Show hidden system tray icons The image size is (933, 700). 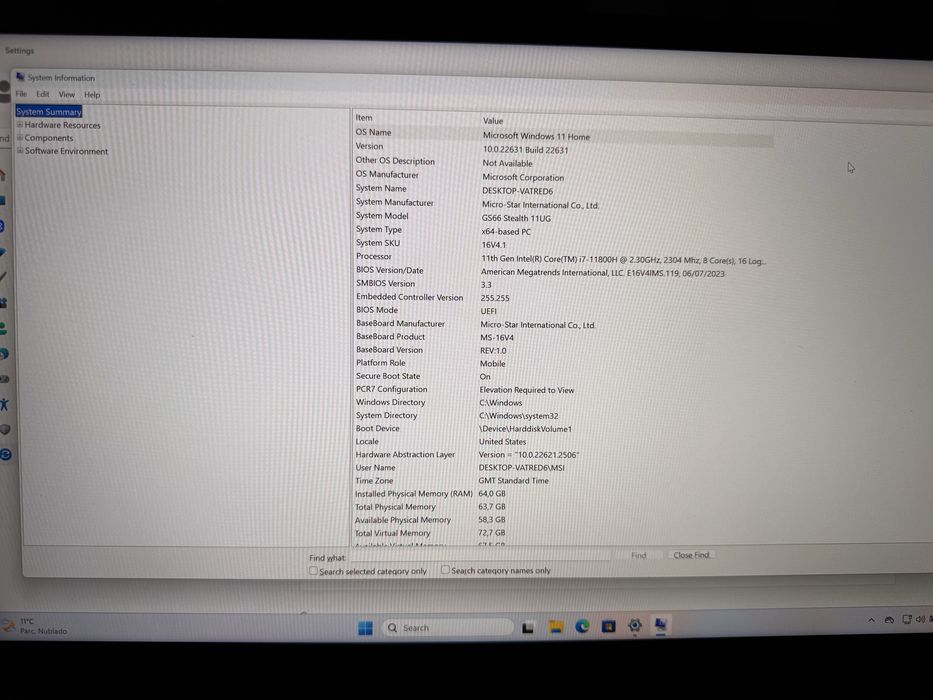tap(871, 620)
